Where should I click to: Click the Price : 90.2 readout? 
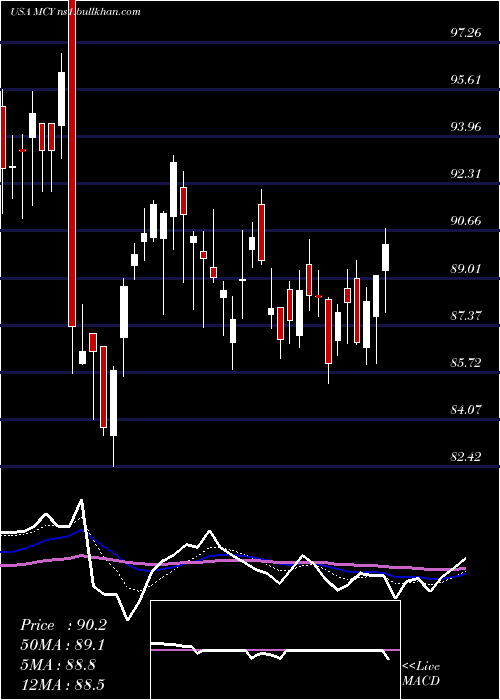pos(63,625)
